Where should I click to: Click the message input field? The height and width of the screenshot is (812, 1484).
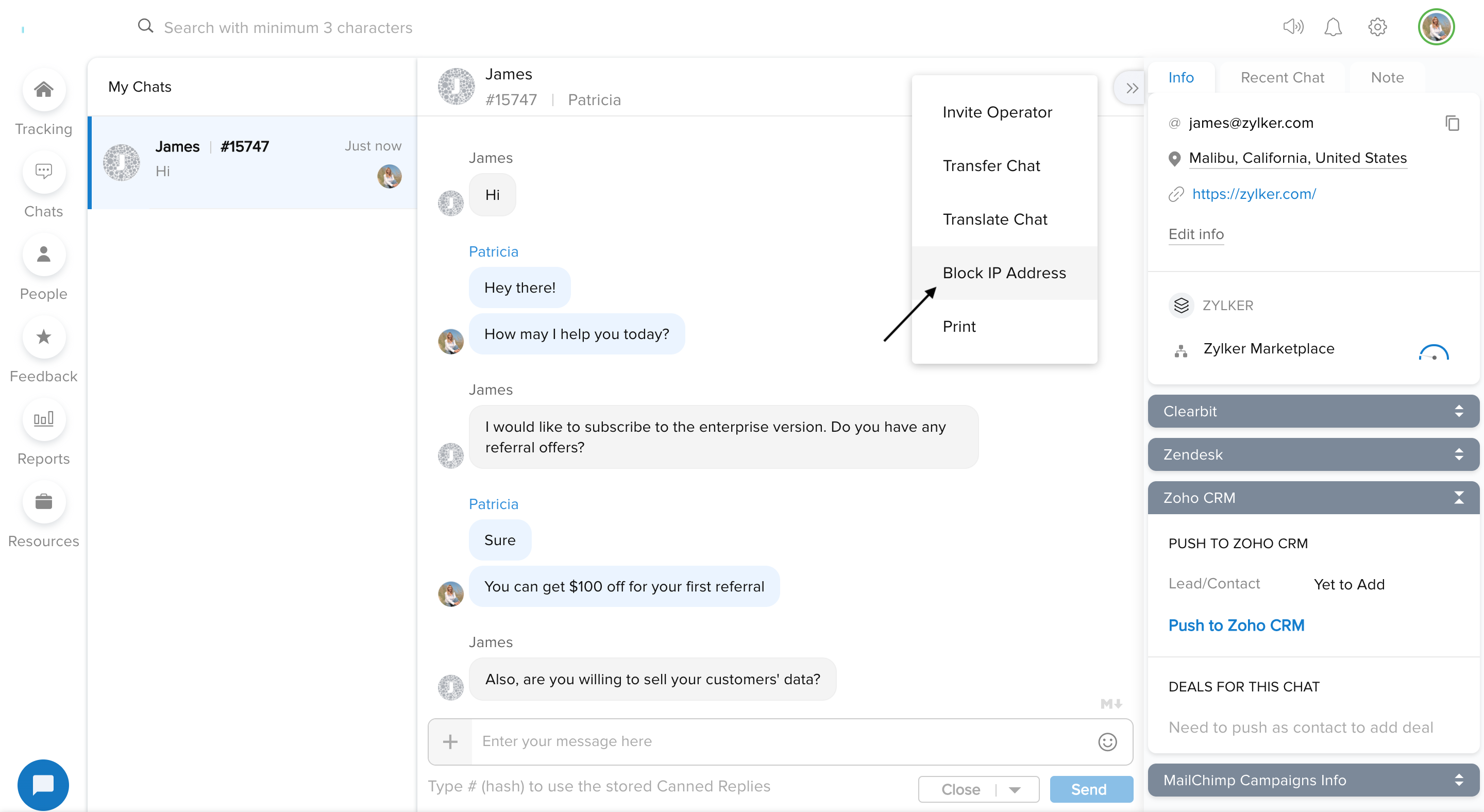coord(783,741)
